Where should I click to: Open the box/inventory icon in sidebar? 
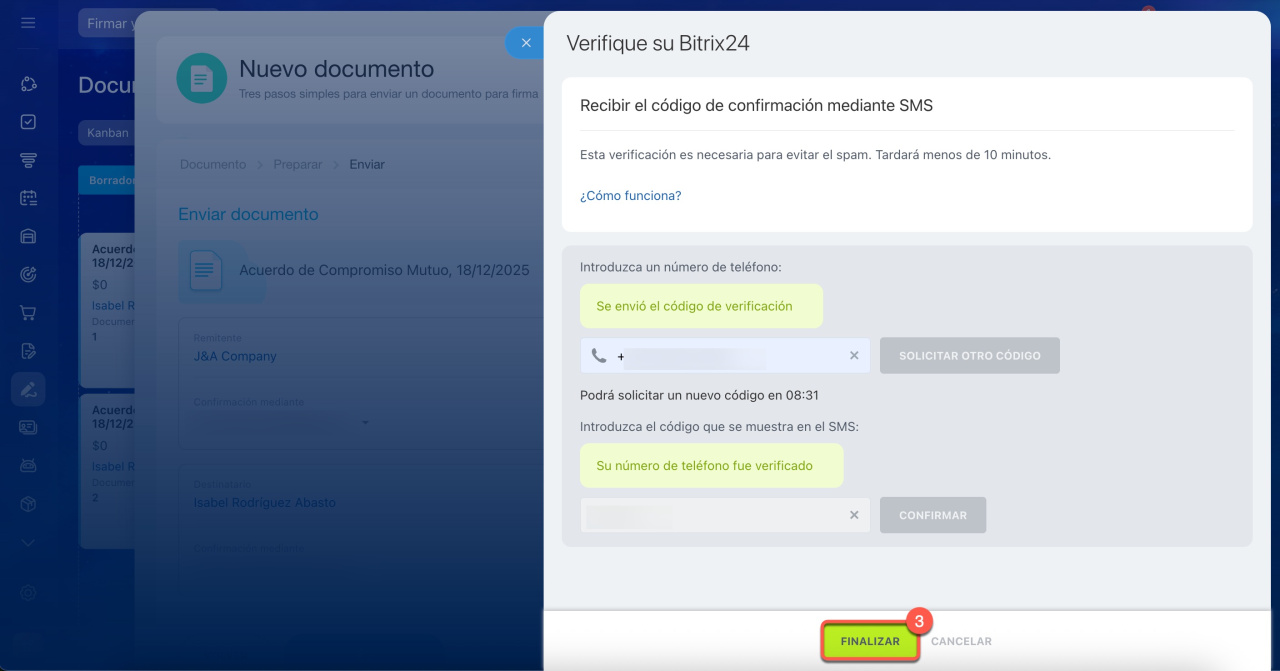(x=28, y=504)
